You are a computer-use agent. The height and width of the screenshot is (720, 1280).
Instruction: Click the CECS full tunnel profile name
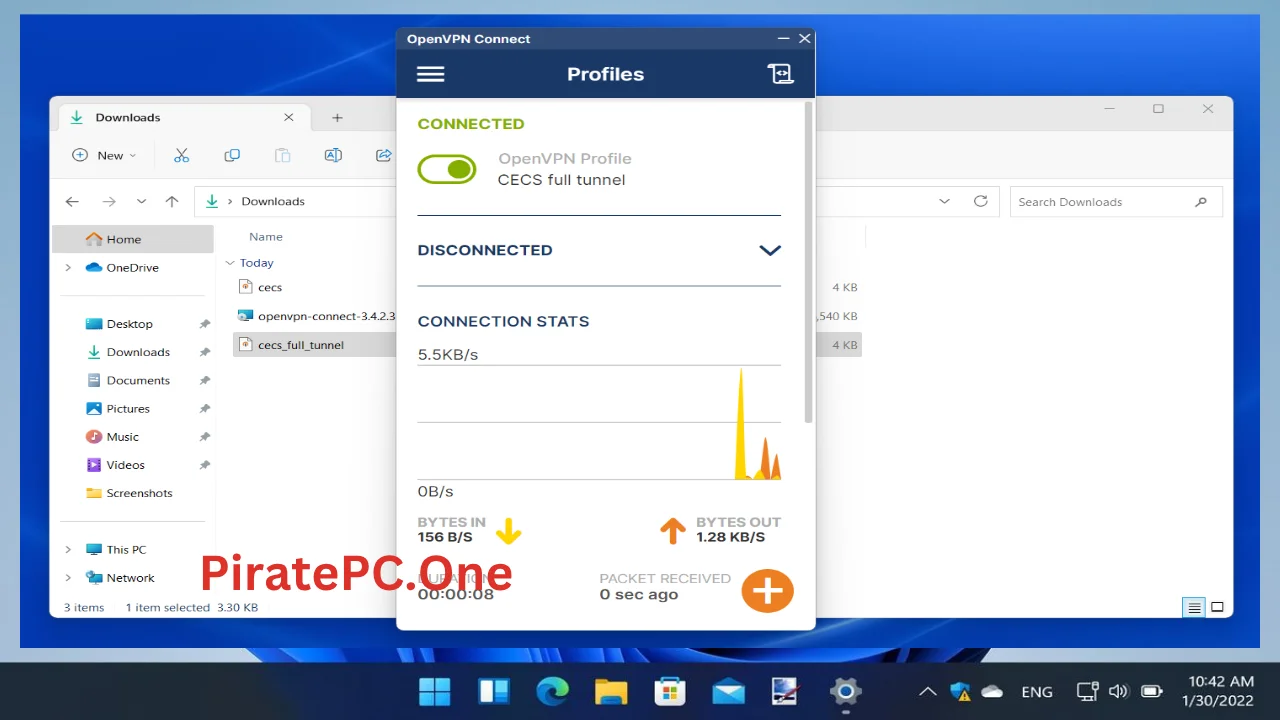[x=561, y=180]
